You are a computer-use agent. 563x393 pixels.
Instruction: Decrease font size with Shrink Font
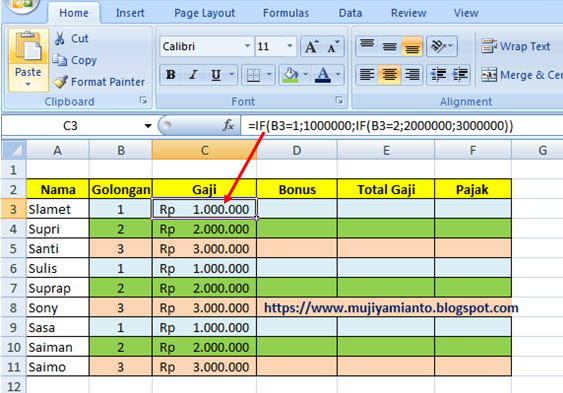click(333, 46)
